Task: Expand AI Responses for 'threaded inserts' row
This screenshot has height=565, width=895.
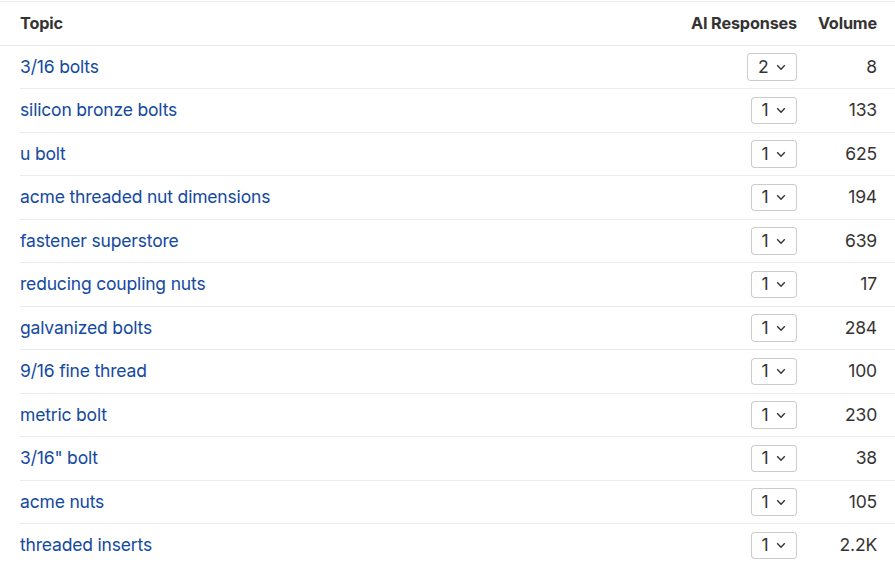Action: point(773,545)
